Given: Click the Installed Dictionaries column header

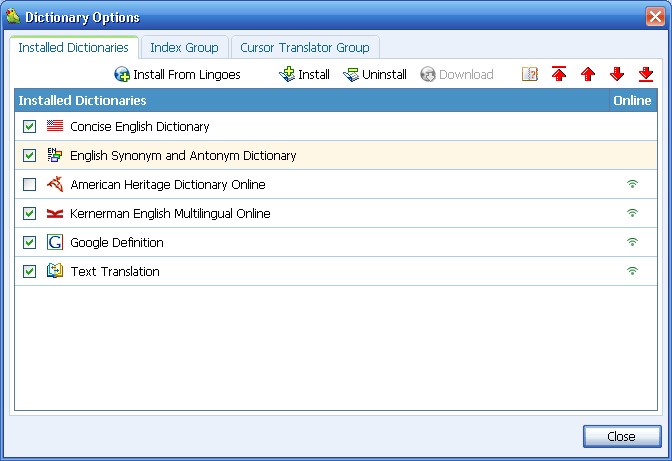Looking at the screenshot, I should (x=300, y=101).
